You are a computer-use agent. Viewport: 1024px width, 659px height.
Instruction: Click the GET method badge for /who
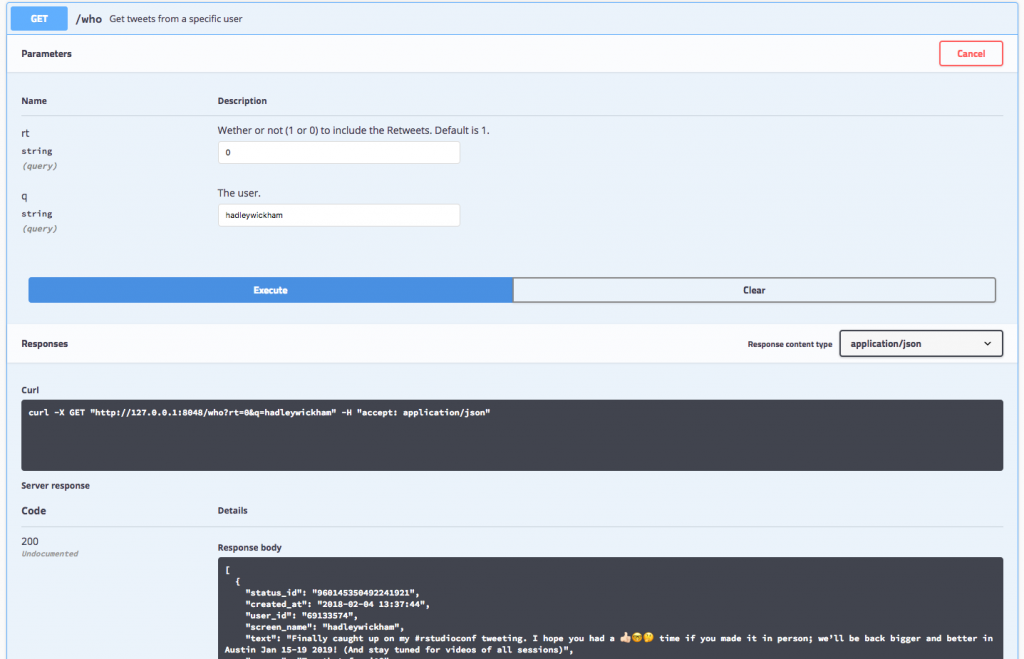(39, 18)
